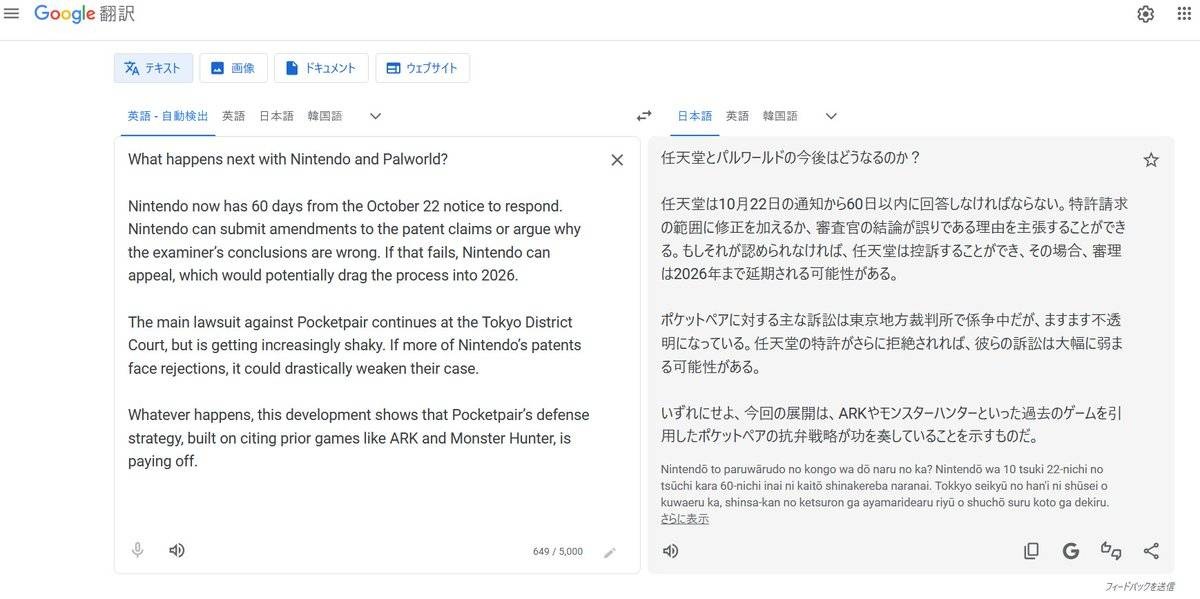Click the さらに表示 show more link
1200x599 pixels.
[685, 519]
